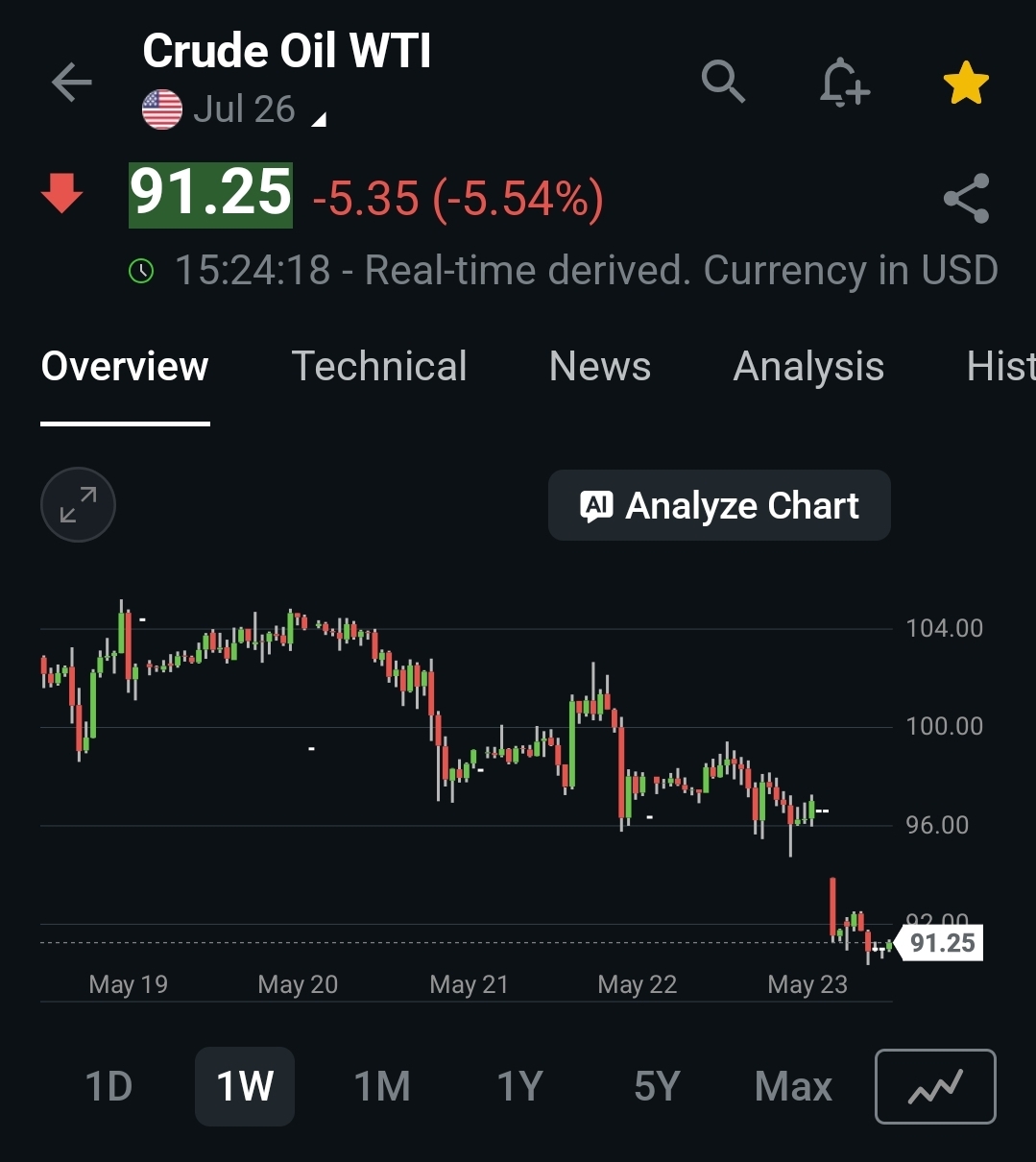Tap the US flag icon
The height and width of the screenshot is (1162, 1036).
162,109
